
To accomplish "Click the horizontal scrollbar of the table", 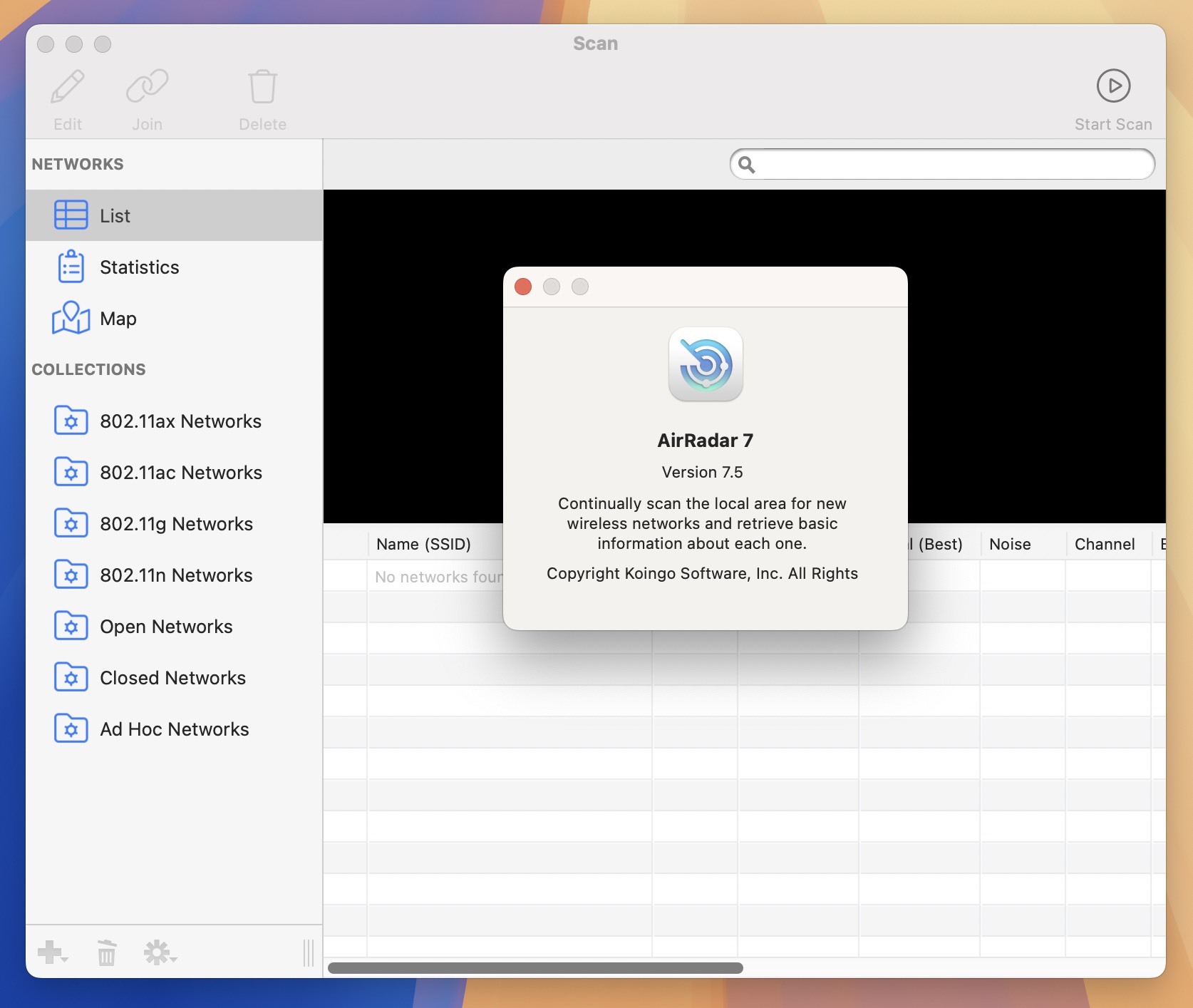I will pyautogui.click(x=535, y=967).
